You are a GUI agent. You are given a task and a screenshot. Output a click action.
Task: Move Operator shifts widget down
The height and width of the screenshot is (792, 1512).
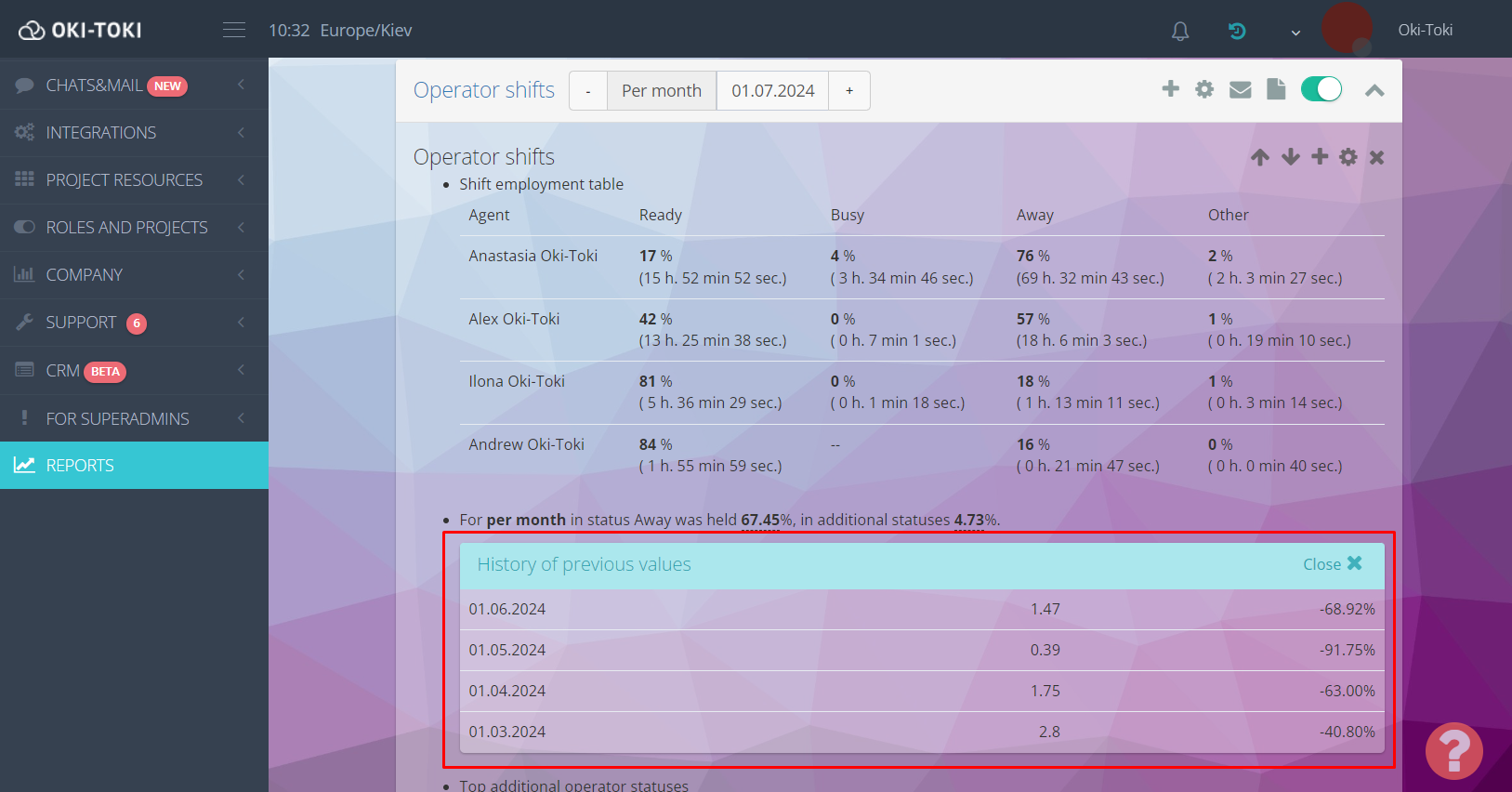1290,157
